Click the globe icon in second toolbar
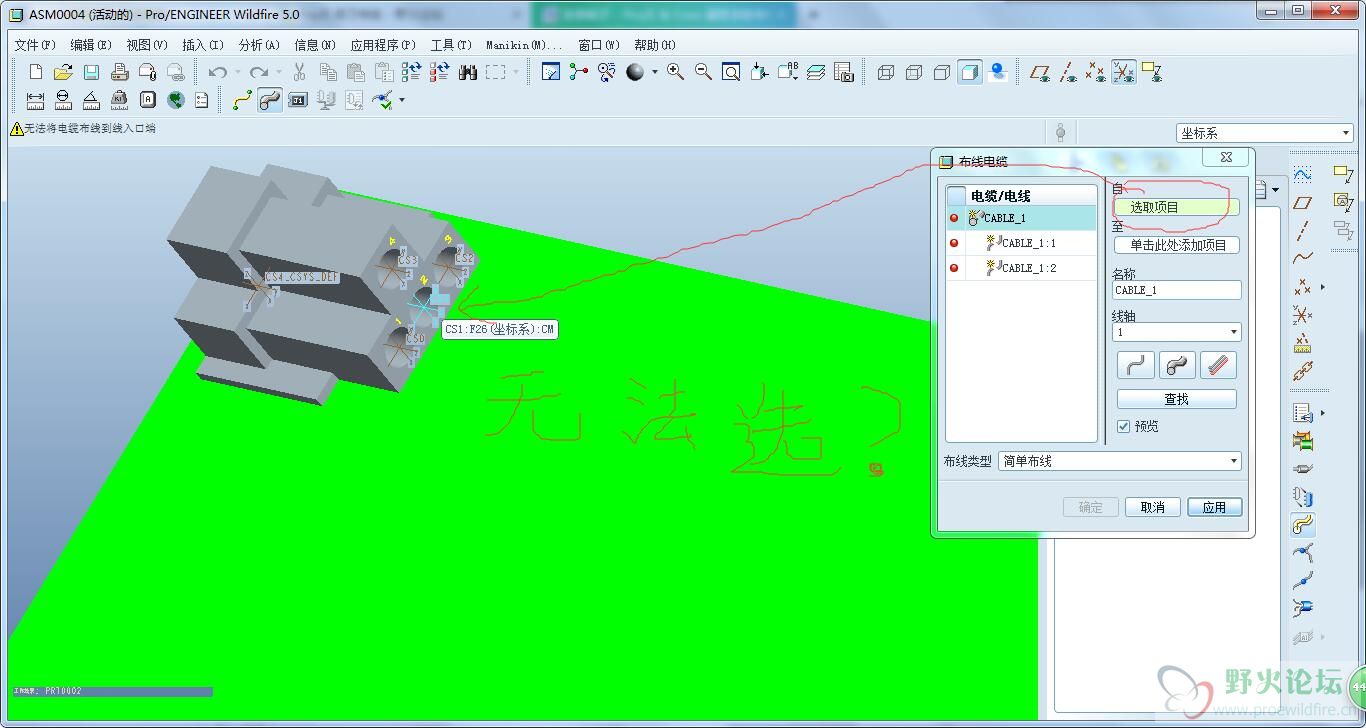Viewport: 1366px width, 728px height. click(x=176, y=100)
